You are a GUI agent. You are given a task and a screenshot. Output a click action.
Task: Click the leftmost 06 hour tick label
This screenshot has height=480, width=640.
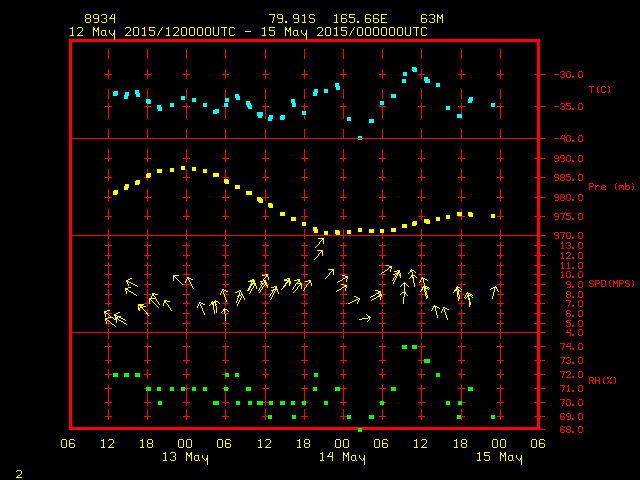click(69, 443)
